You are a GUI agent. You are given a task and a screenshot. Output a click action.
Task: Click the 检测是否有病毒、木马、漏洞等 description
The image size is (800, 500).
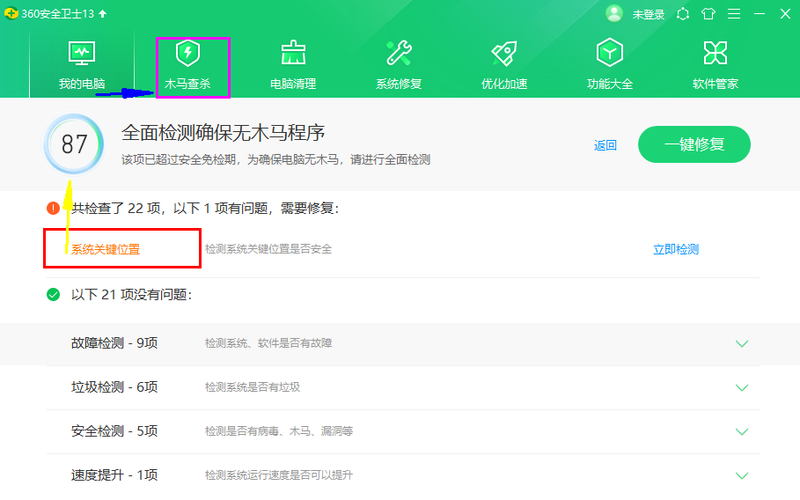(x=279, y=431)
